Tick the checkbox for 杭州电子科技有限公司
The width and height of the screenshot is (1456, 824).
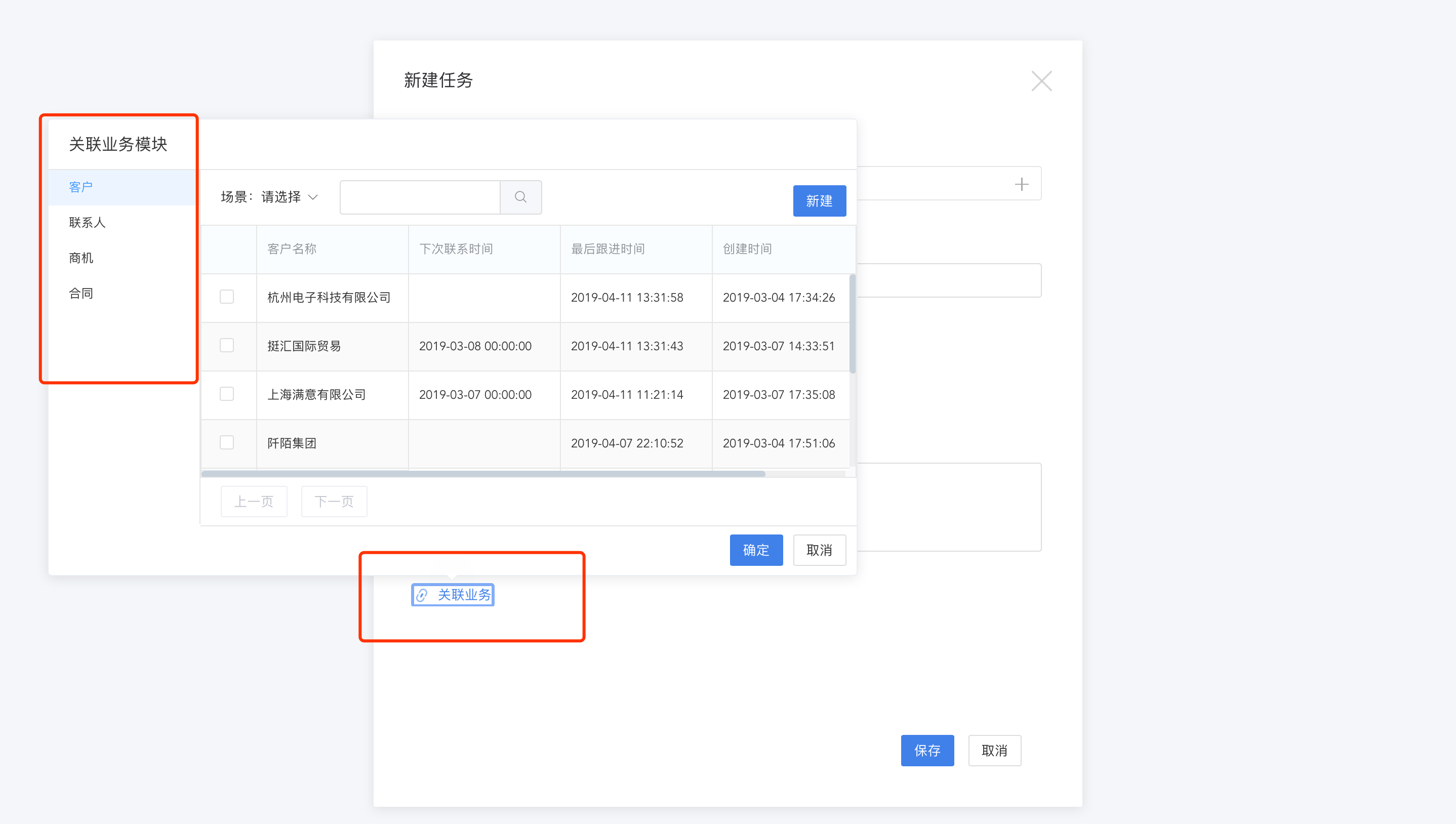click(x=227, y=297)
